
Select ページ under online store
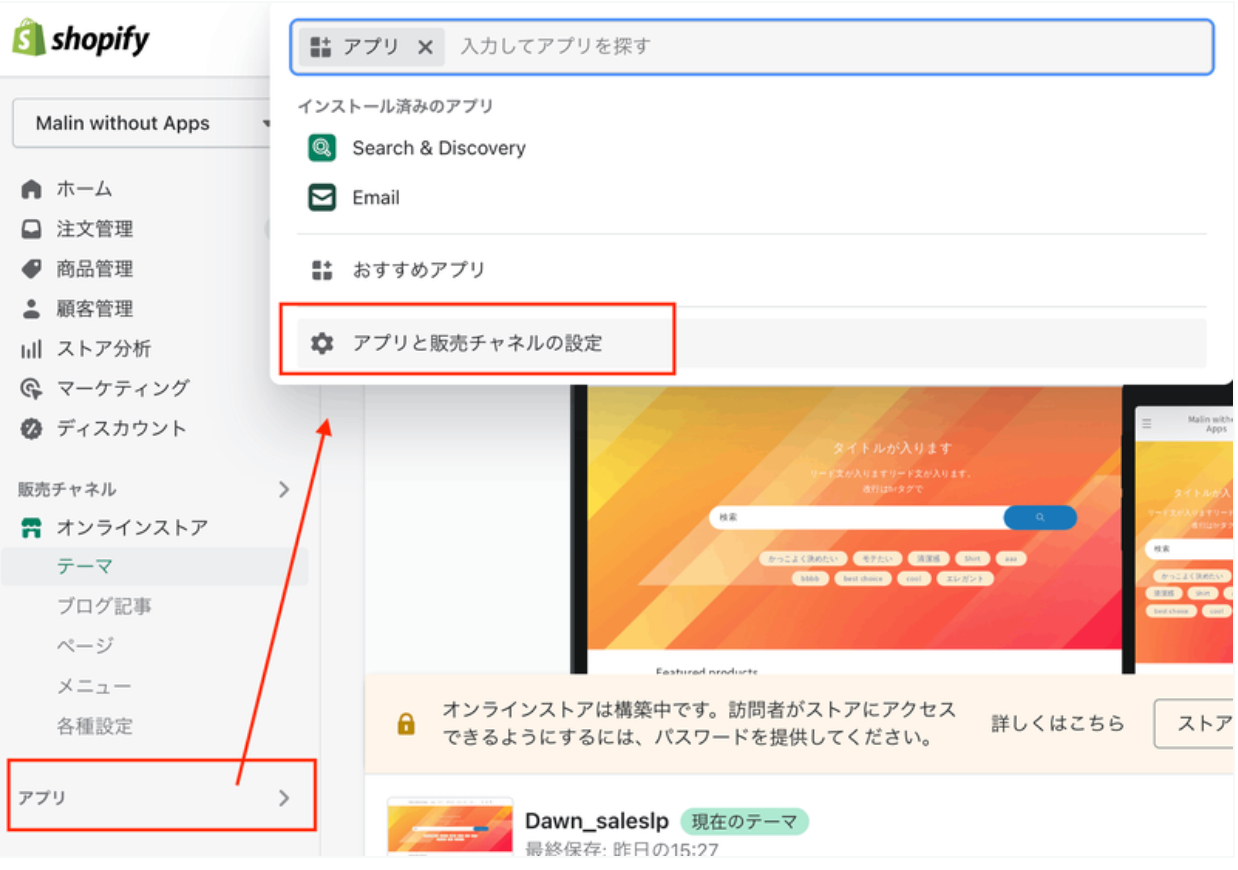click(85, 647)
